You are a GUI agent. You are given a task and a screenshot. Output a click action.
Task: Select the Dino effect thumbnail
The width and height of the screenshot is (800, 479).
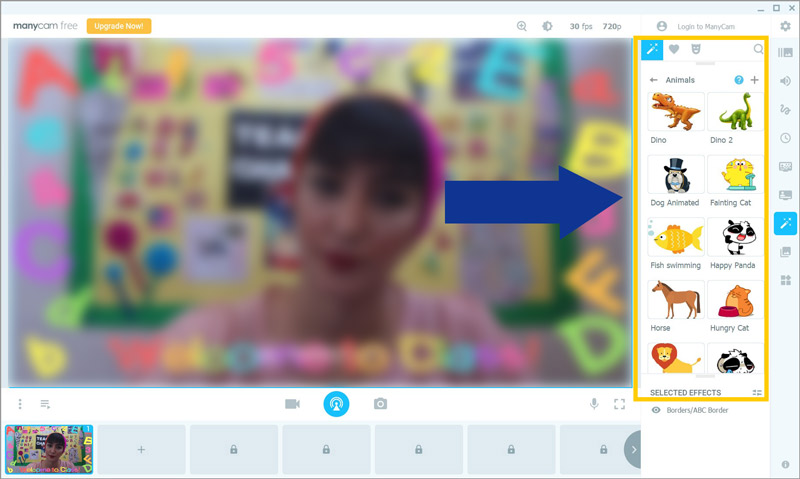coord(676,112)
